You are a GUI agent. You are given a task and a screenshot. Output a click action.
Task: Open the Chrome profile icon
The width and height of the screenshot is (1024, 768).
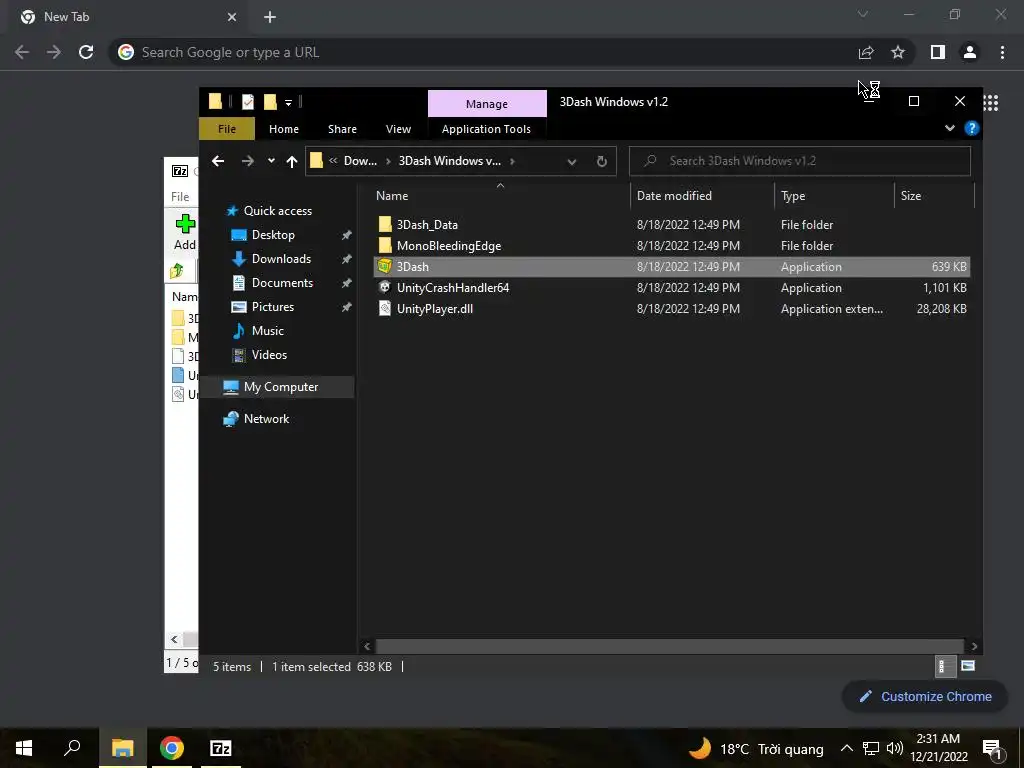click(970, 52)
